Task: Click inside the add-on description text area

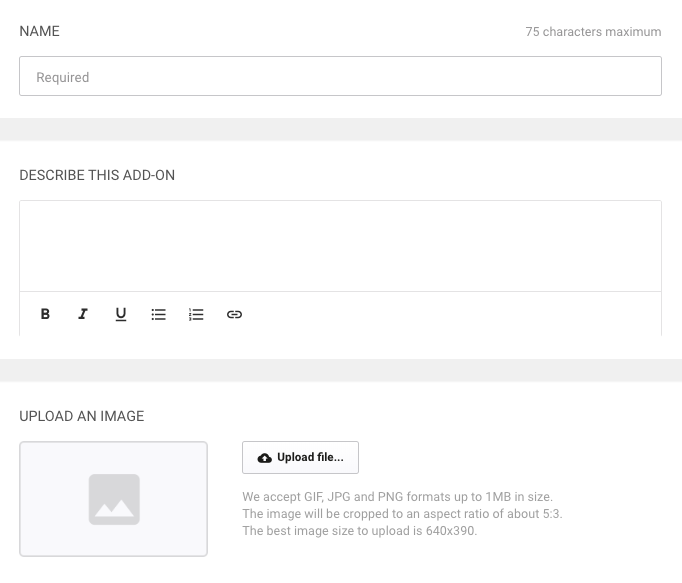Action: (340, 246)
